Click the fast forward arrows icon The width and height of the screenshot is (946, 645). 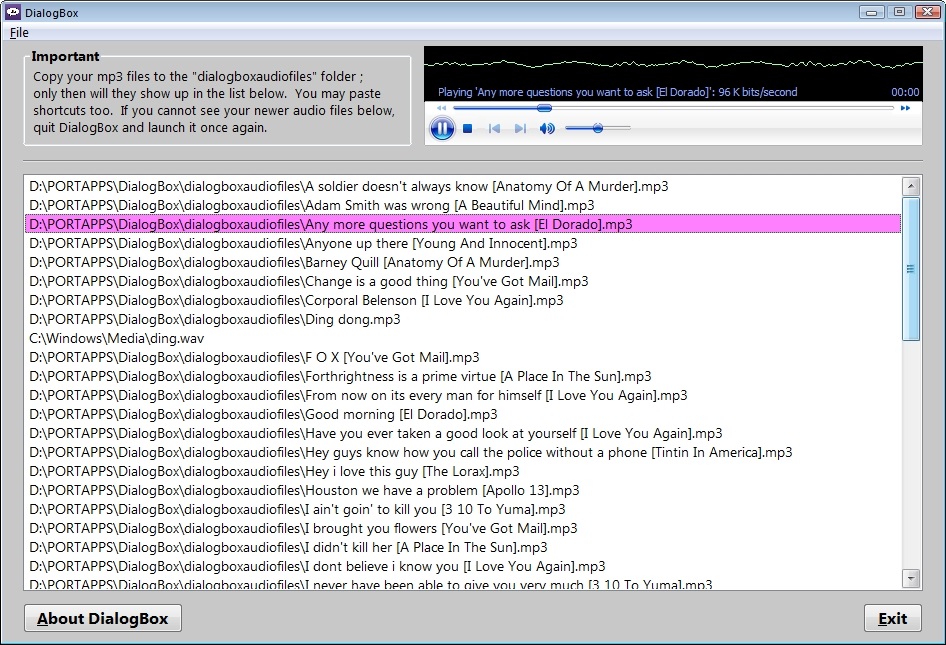905,108
